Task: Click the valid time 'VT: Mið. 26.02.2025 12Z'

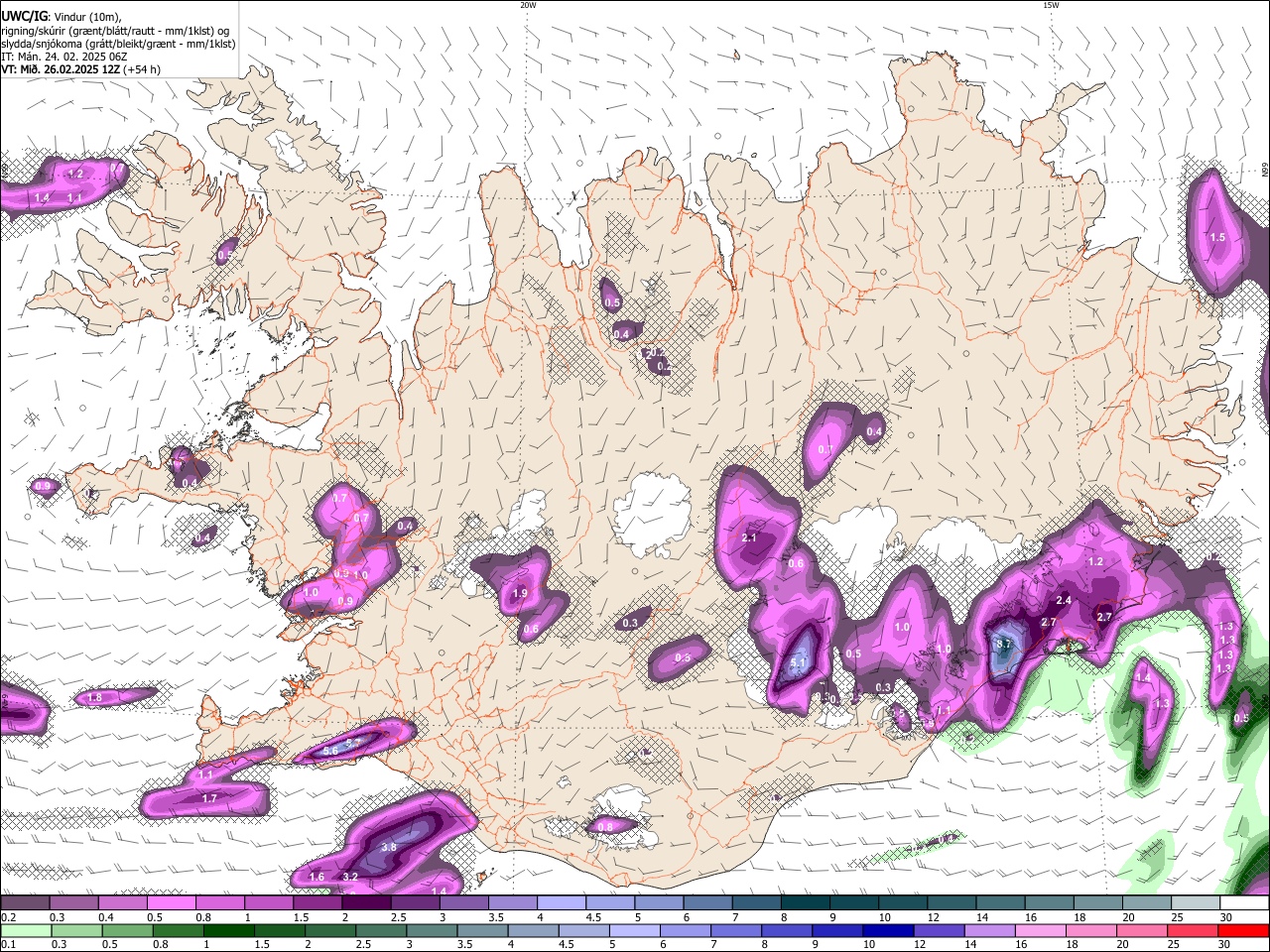Action: (x=62, y=69)
